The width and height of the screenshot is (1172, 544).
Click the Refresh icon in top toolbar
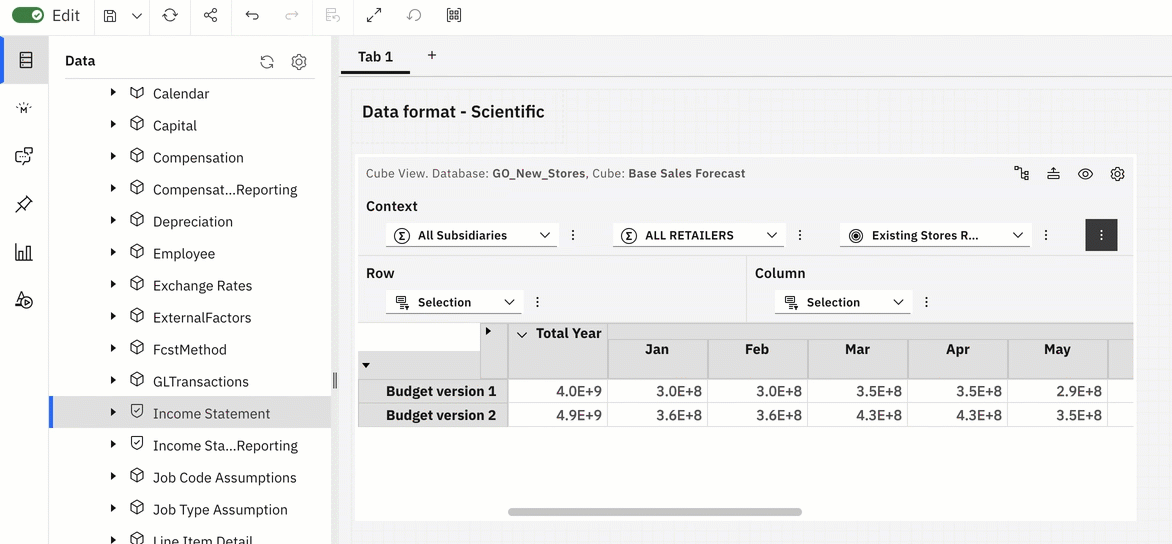click(170, 16)
